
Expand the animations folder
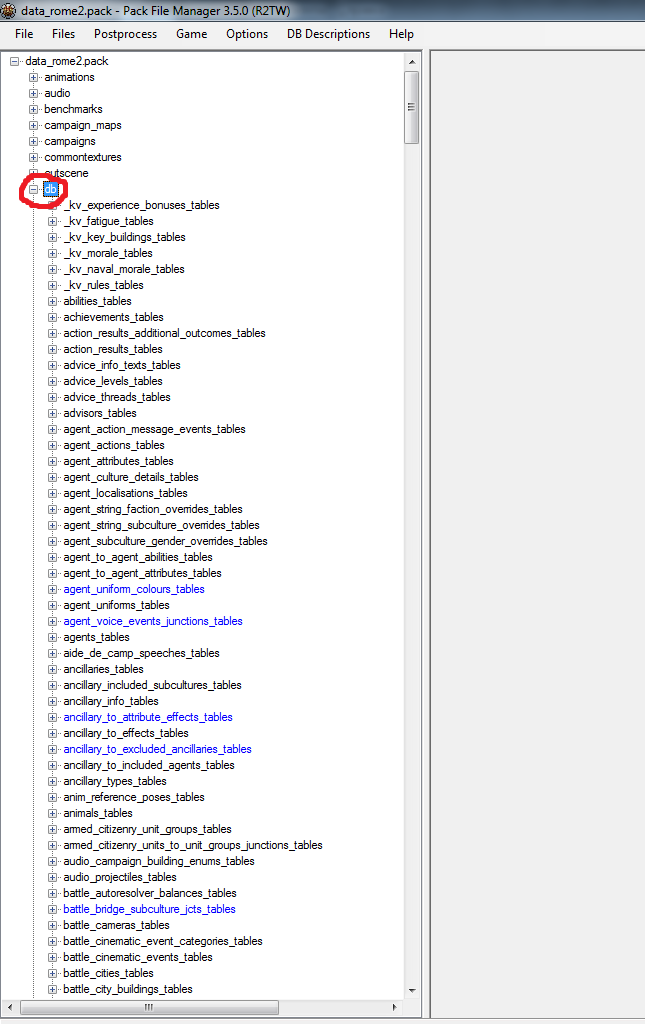click(34, 77)
